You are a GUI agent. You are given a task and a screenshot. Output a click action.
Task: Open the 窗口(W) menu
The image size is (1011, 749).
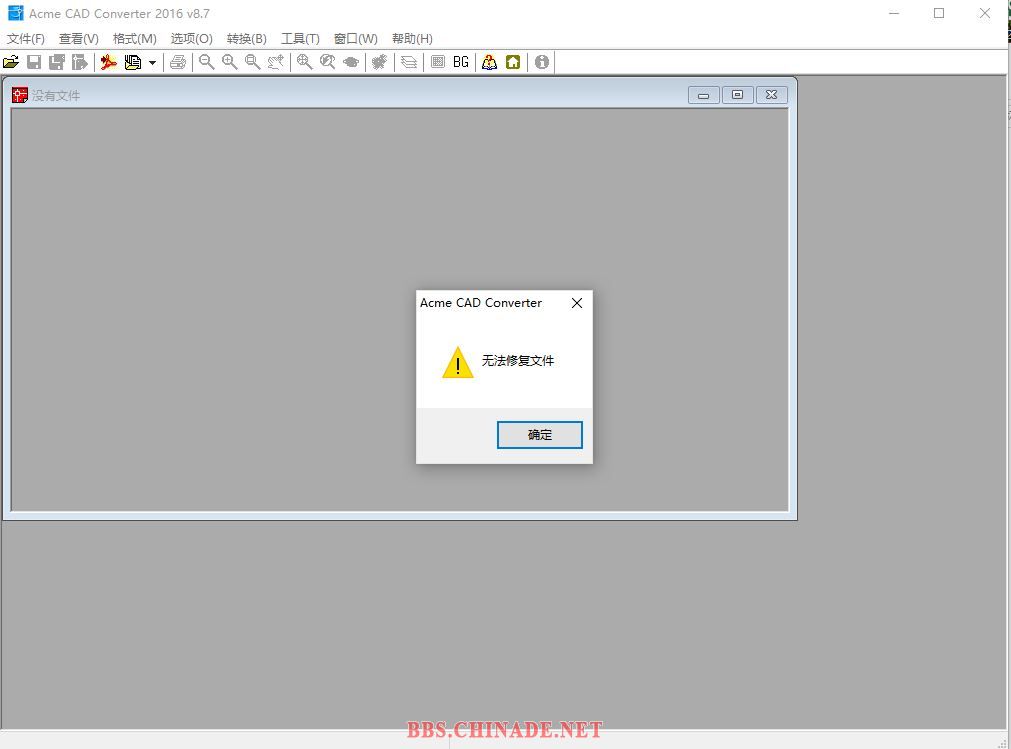(356, 39)
